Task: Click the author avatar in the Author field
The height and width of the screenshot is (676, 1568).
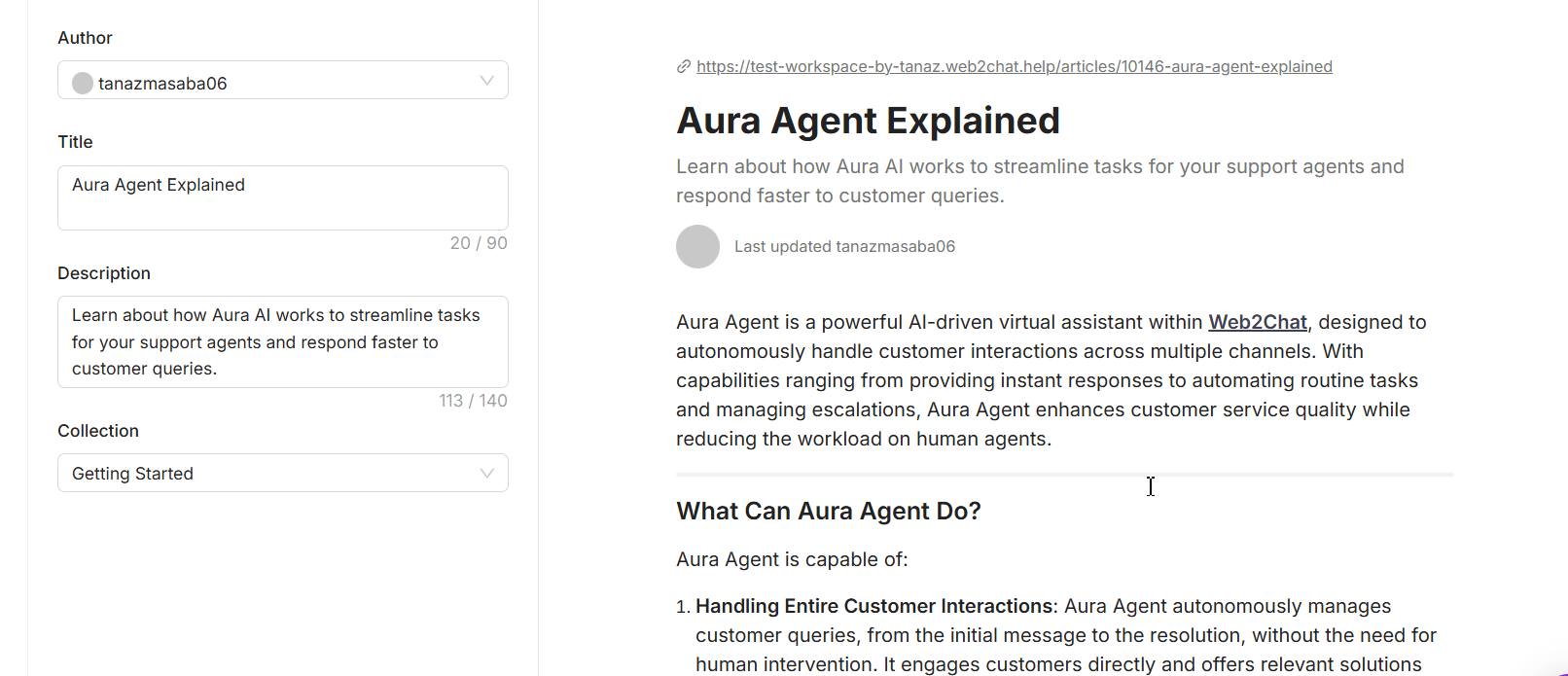Action: point(83,84)
